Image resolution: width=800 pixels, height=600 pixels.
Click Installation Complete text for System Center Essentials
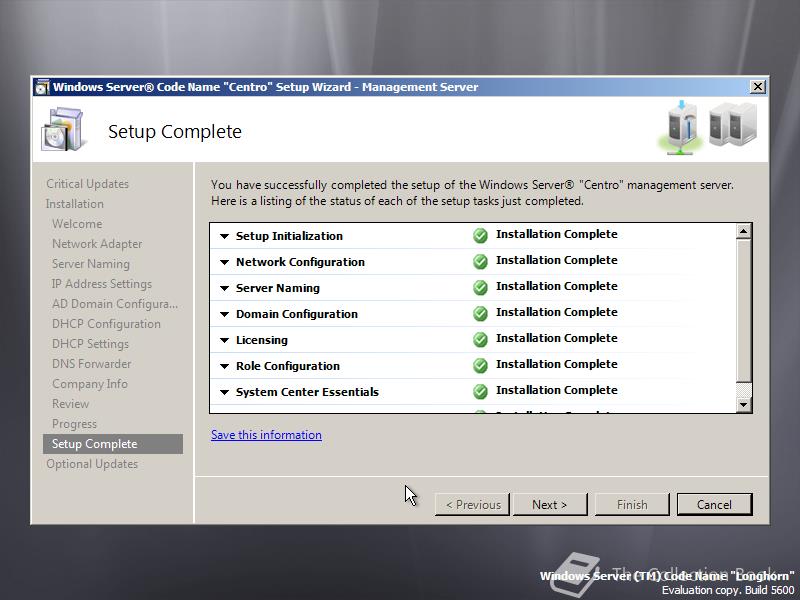(x=557, y=390)
